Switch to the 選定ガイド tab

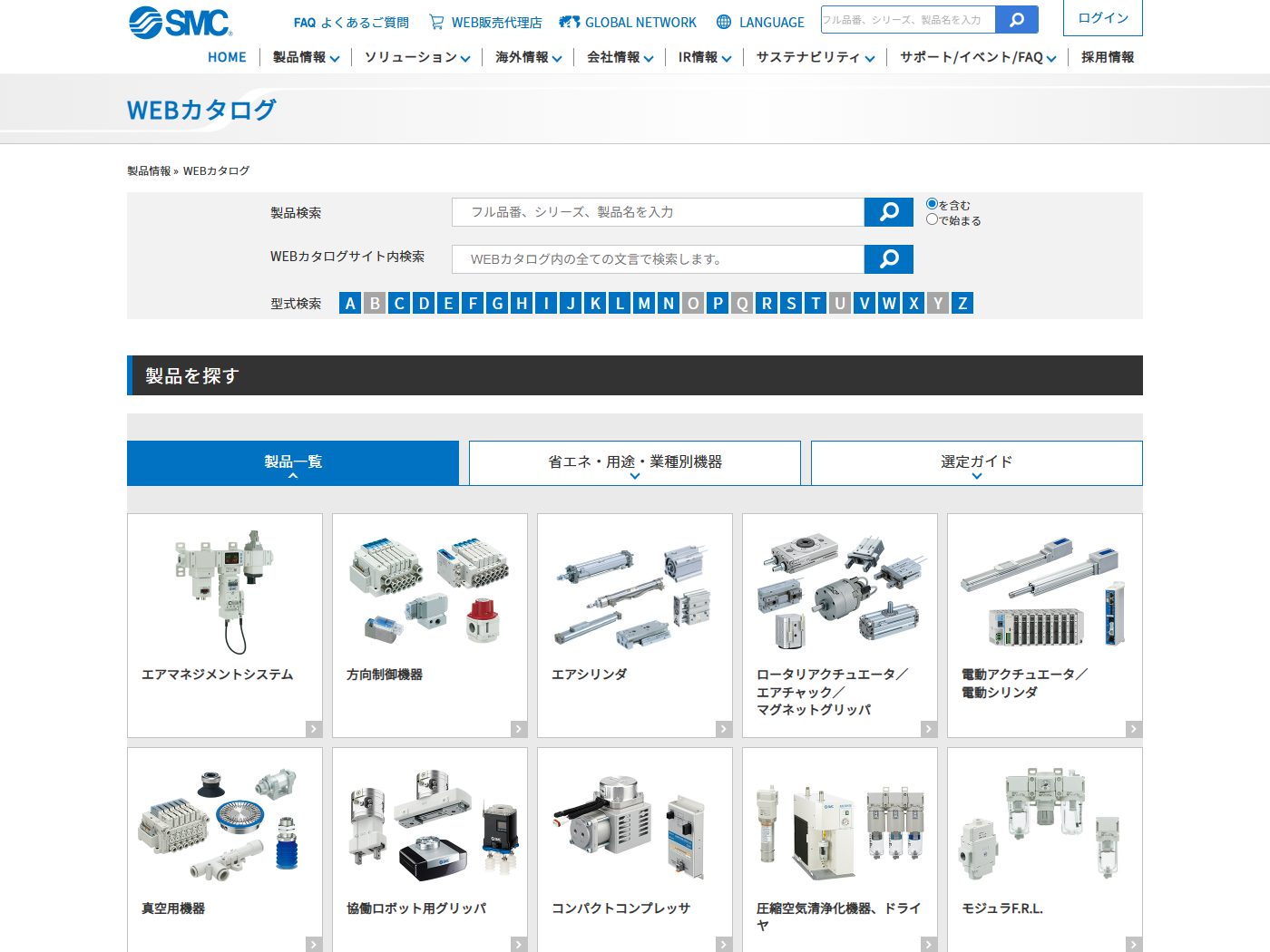(976, 462)
